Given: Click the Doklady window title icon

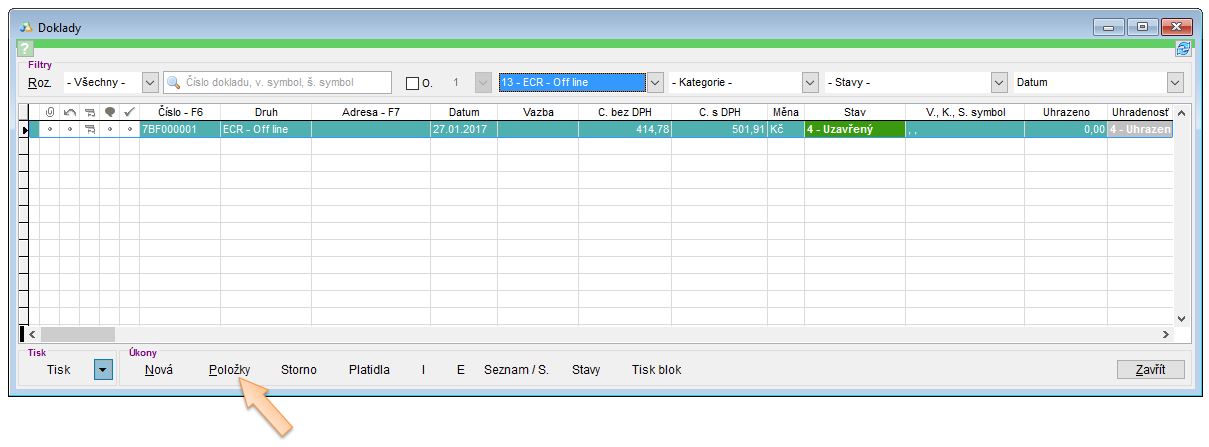Looking at the screenshot, I should [x=26, y=28].
